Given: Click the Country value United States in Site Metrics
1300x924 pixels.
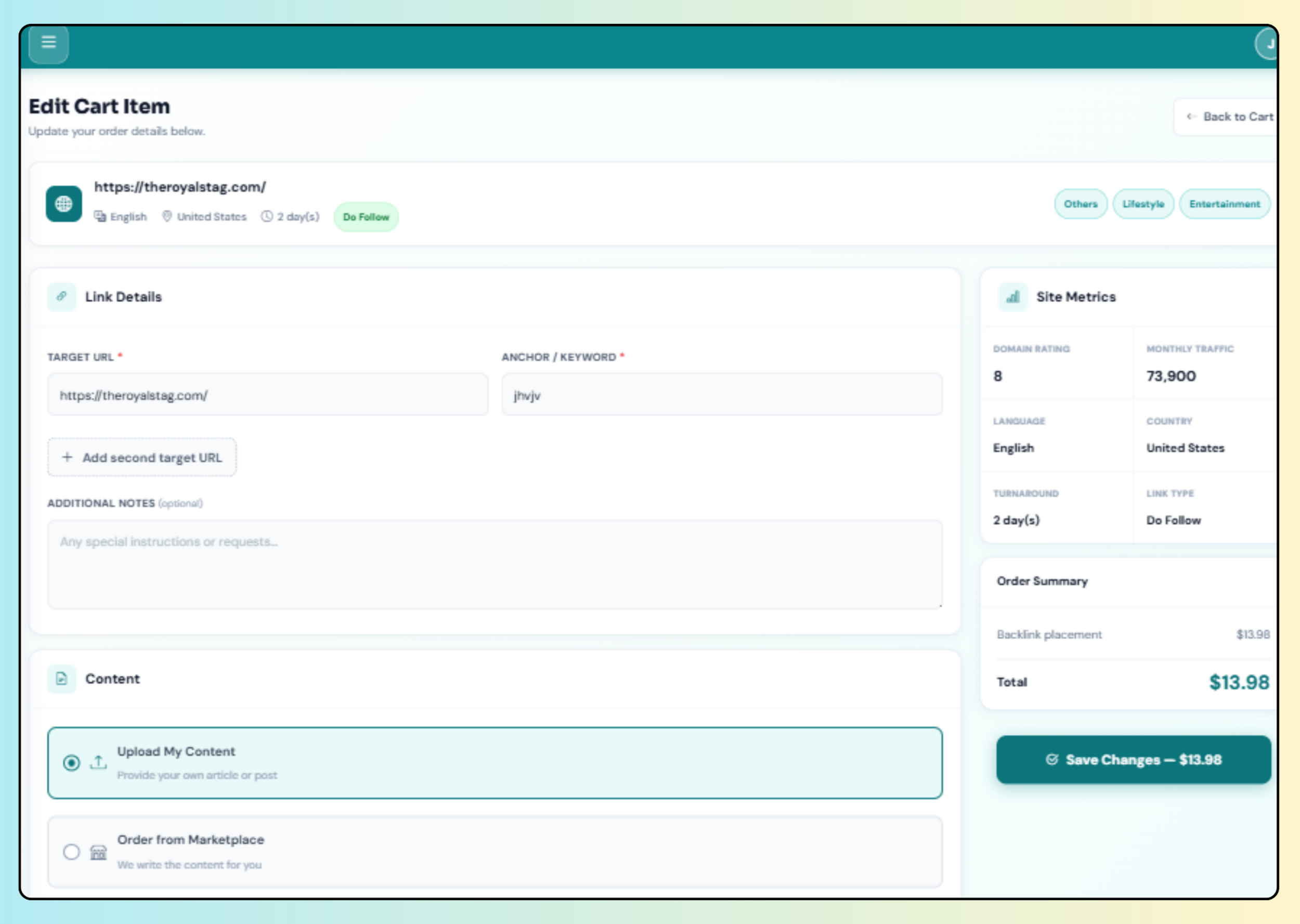Looking at the screenshot, I should (x=1185, y=448).
